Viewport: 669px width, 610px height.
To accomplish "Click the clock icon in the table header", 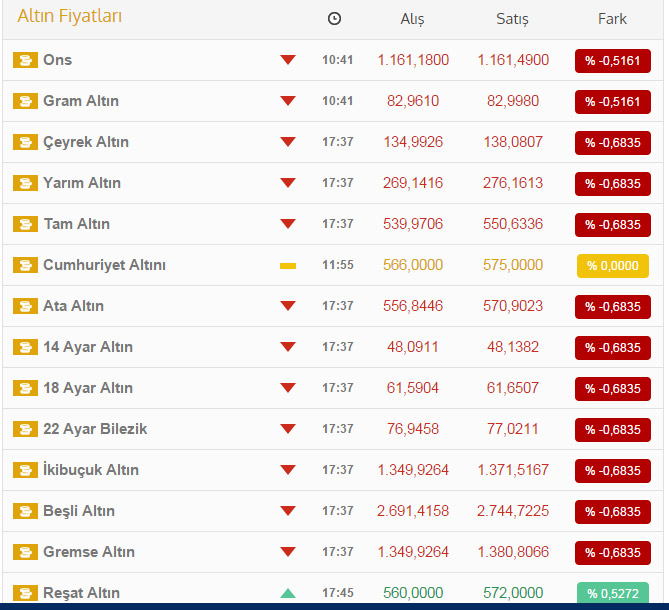I will (x=334, y=18).
